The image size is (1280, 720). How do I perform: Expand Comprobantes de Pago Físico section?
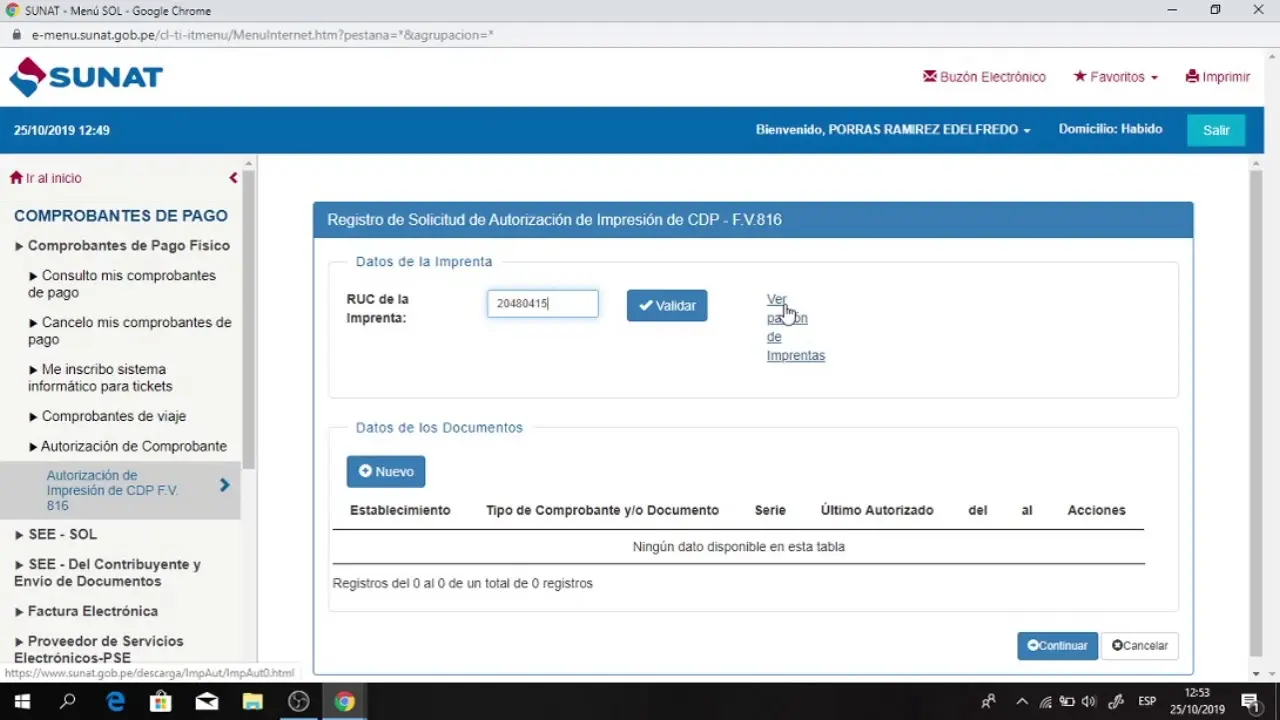pos(128,246)
